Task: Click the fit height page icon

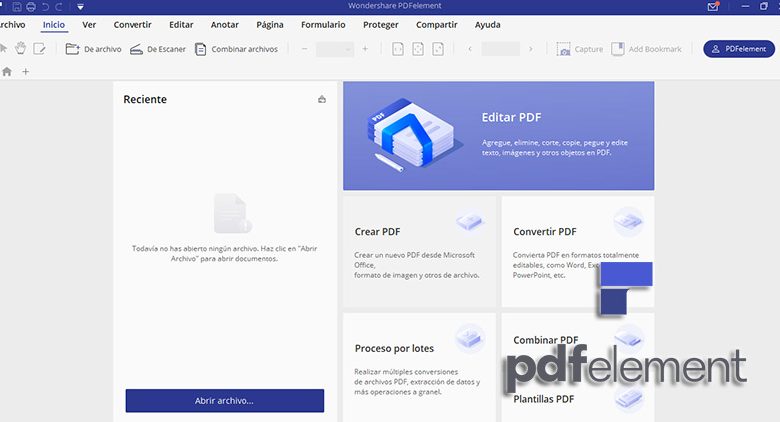Action: point(438,49)
